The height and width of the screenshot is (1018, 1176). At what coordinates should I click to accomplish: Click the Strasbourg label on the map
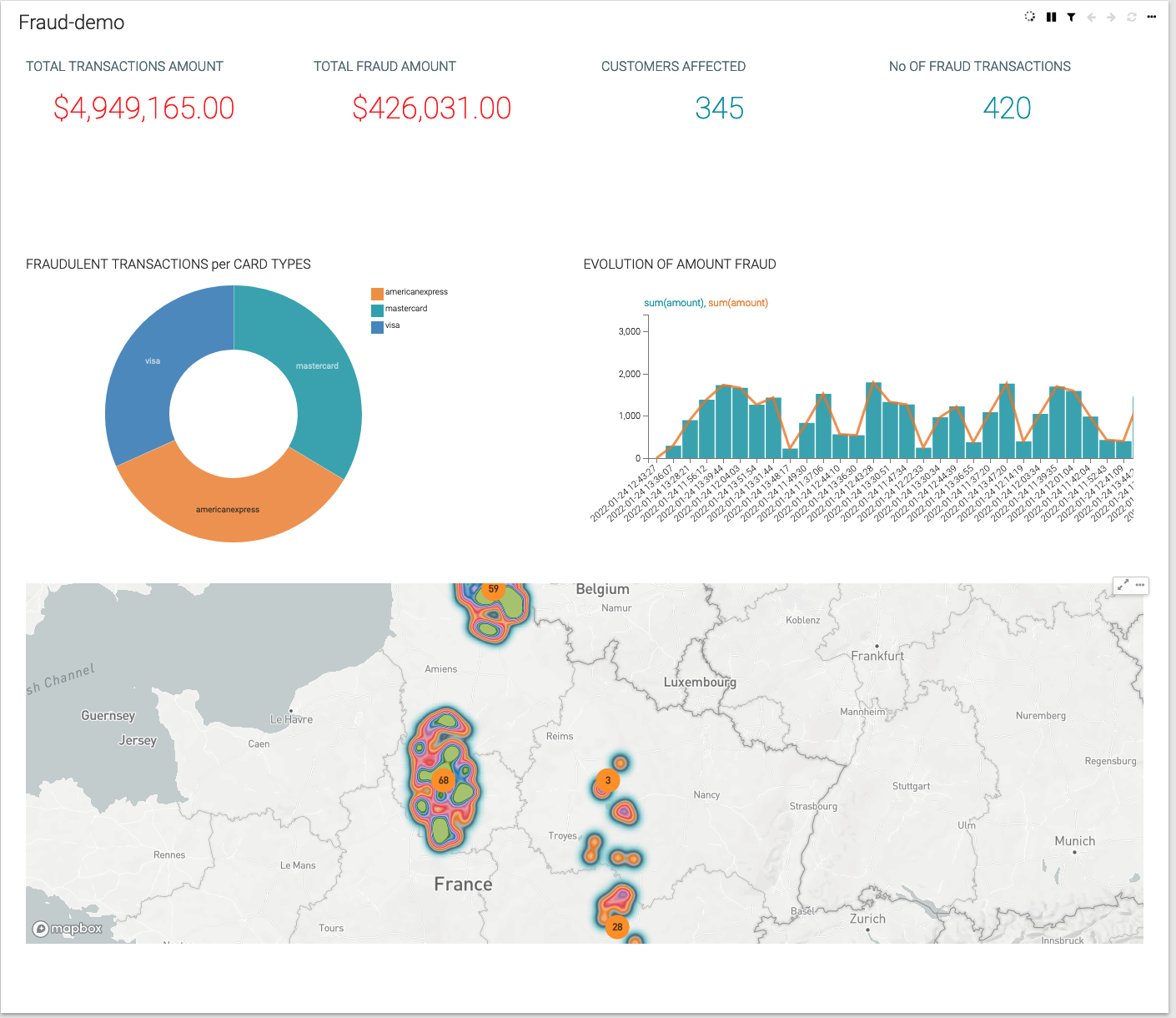coord(813,806)
